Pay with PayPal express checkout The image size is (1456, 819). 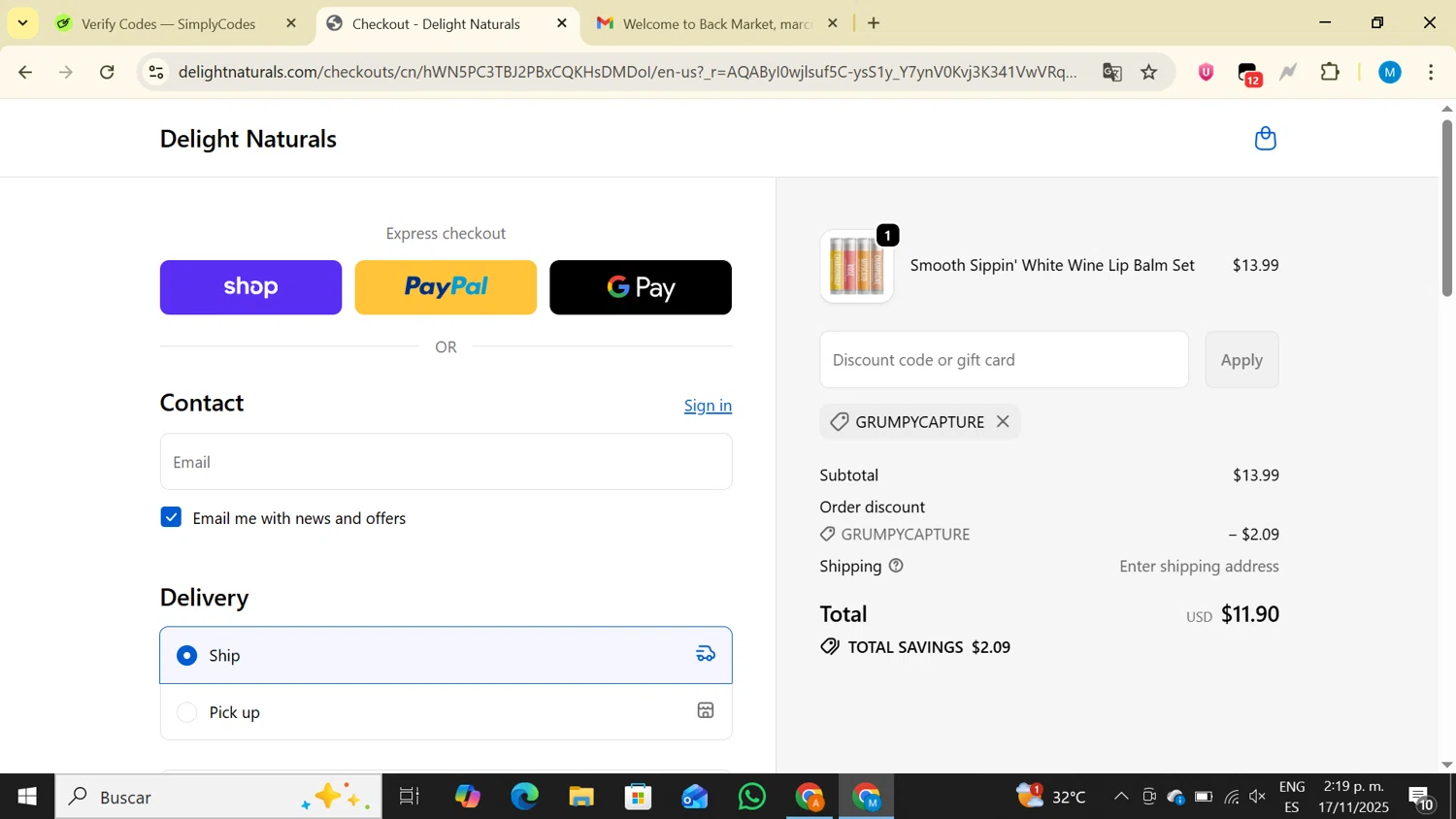click(446, 287)
